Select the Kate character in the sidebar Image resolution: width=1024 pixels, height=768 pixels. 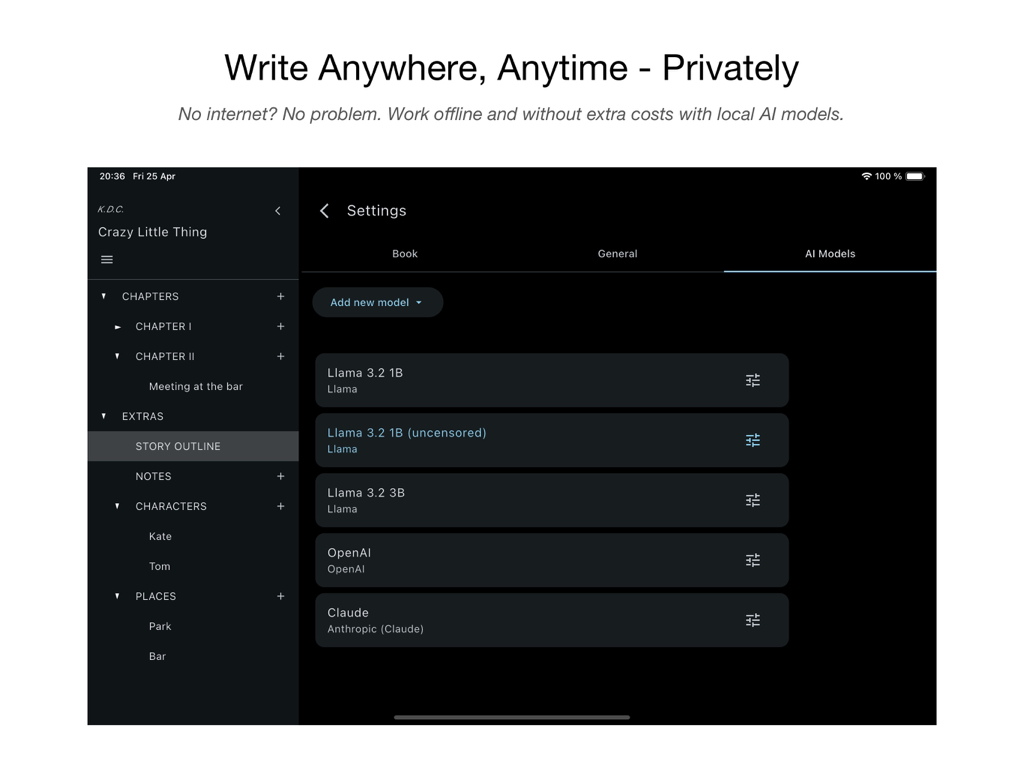click(x=160, y=536)
